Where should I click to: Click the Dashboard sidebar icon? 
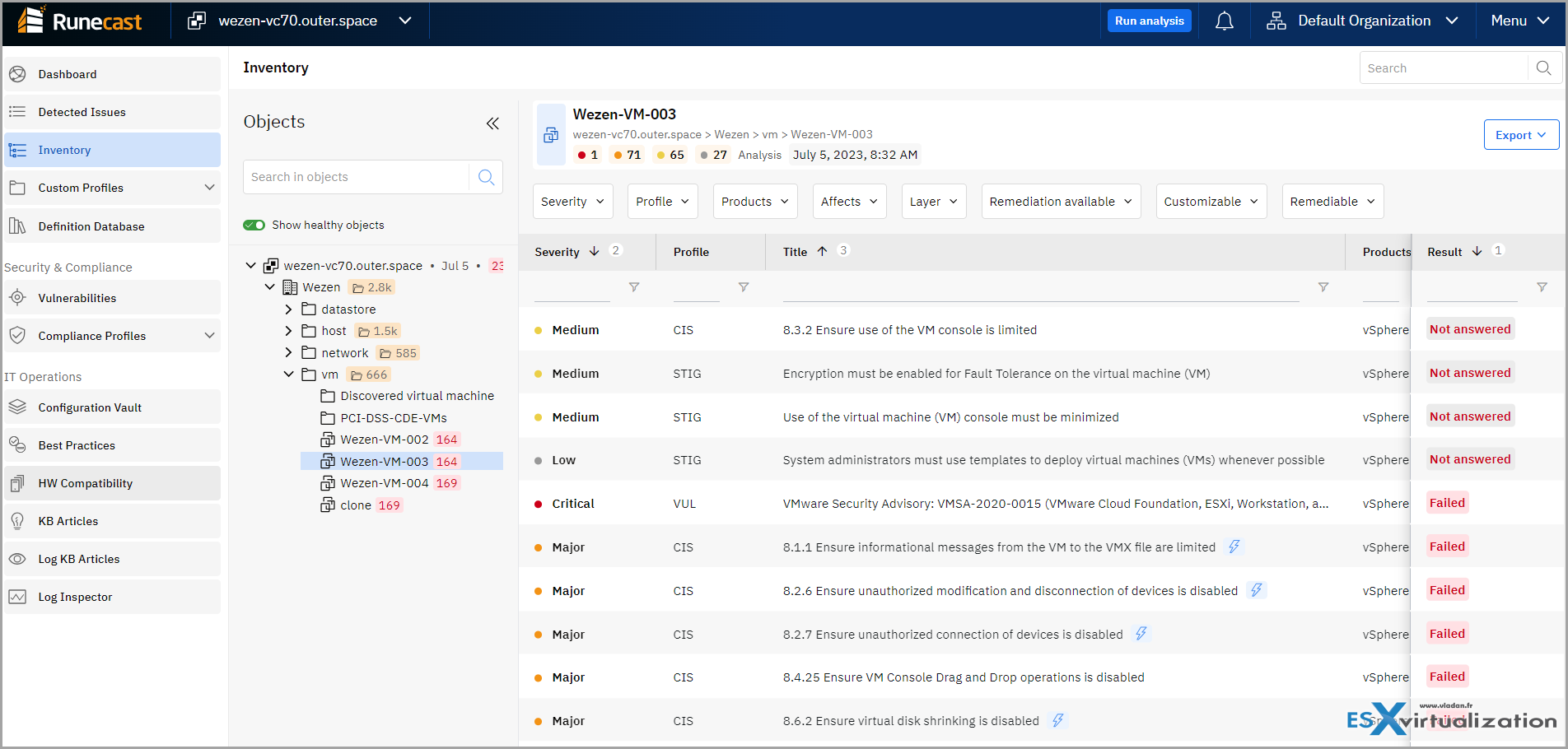click(x=17, y=74)
